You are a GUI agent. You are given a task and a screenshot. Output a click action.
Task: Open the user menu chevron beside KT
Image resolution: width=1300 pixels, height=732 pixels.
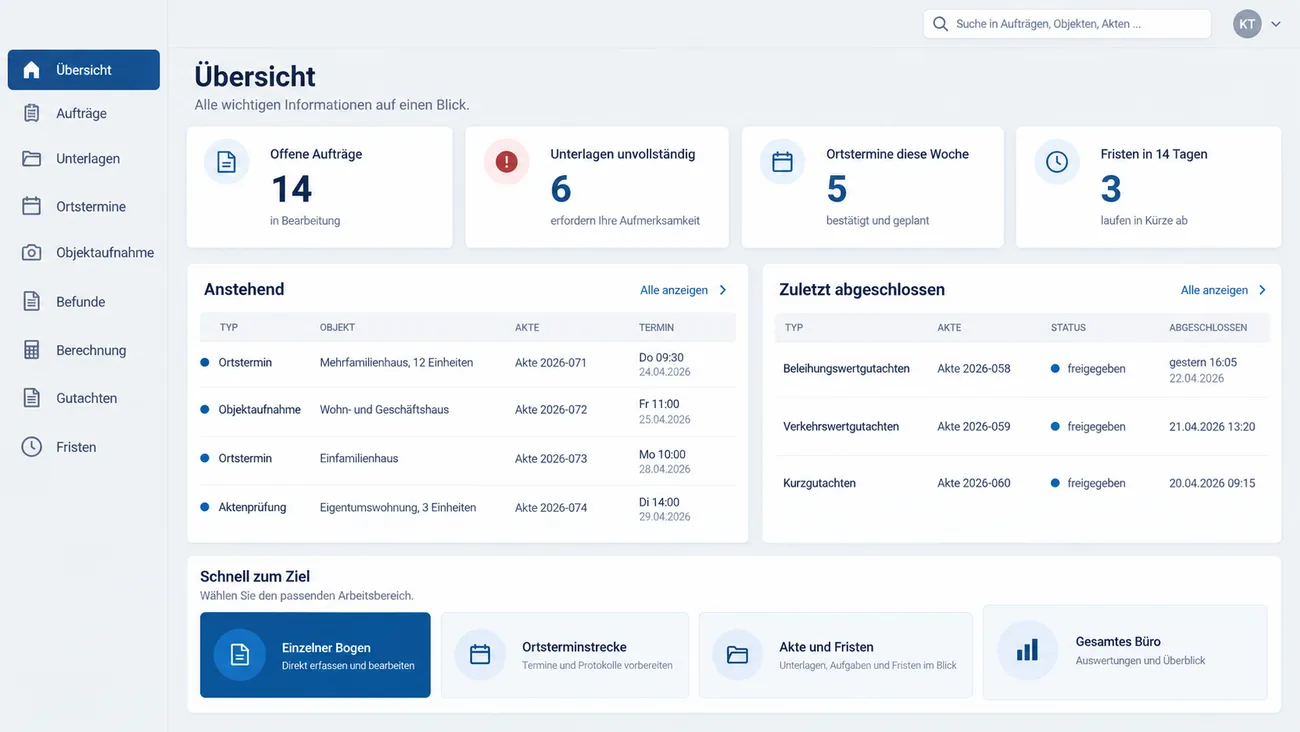coord(1276,24)
